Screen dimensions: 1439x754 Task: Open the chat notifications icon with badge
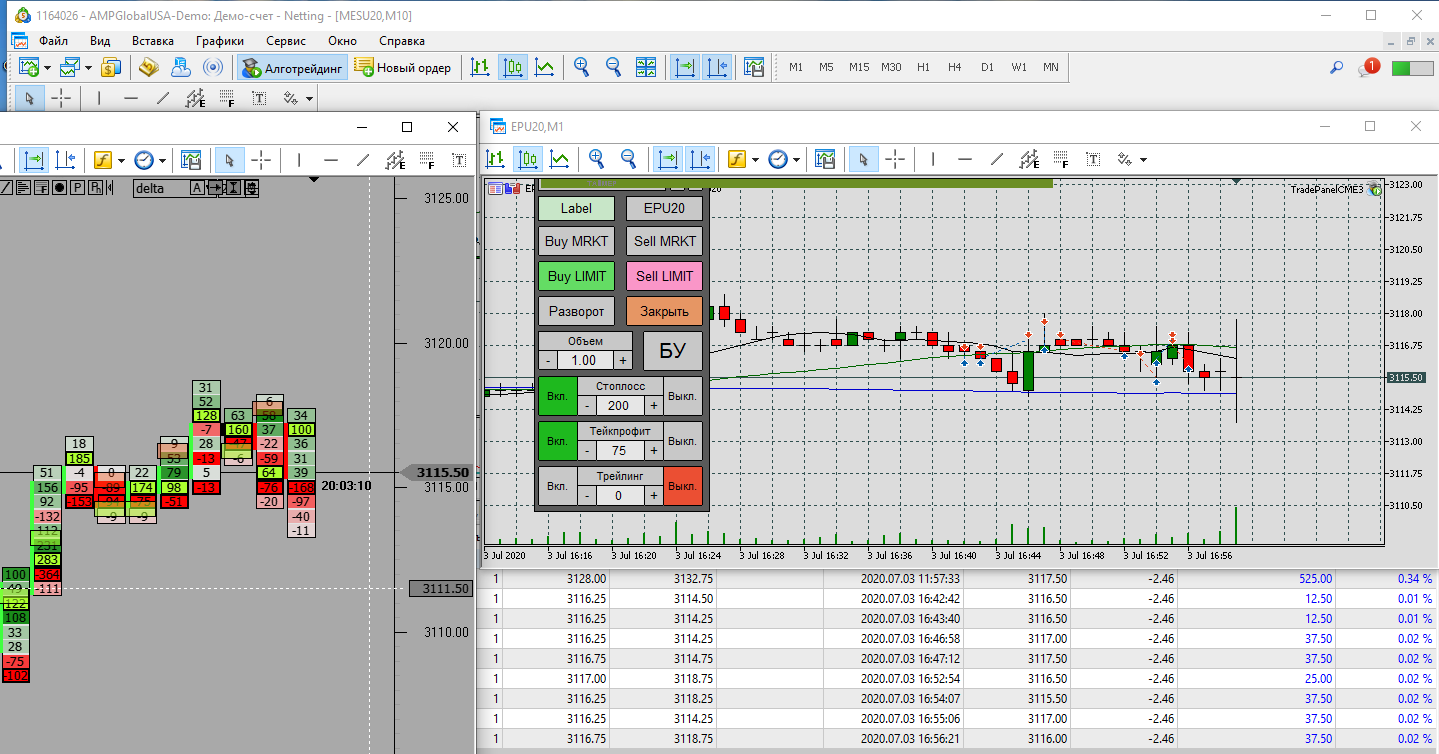1368,68
